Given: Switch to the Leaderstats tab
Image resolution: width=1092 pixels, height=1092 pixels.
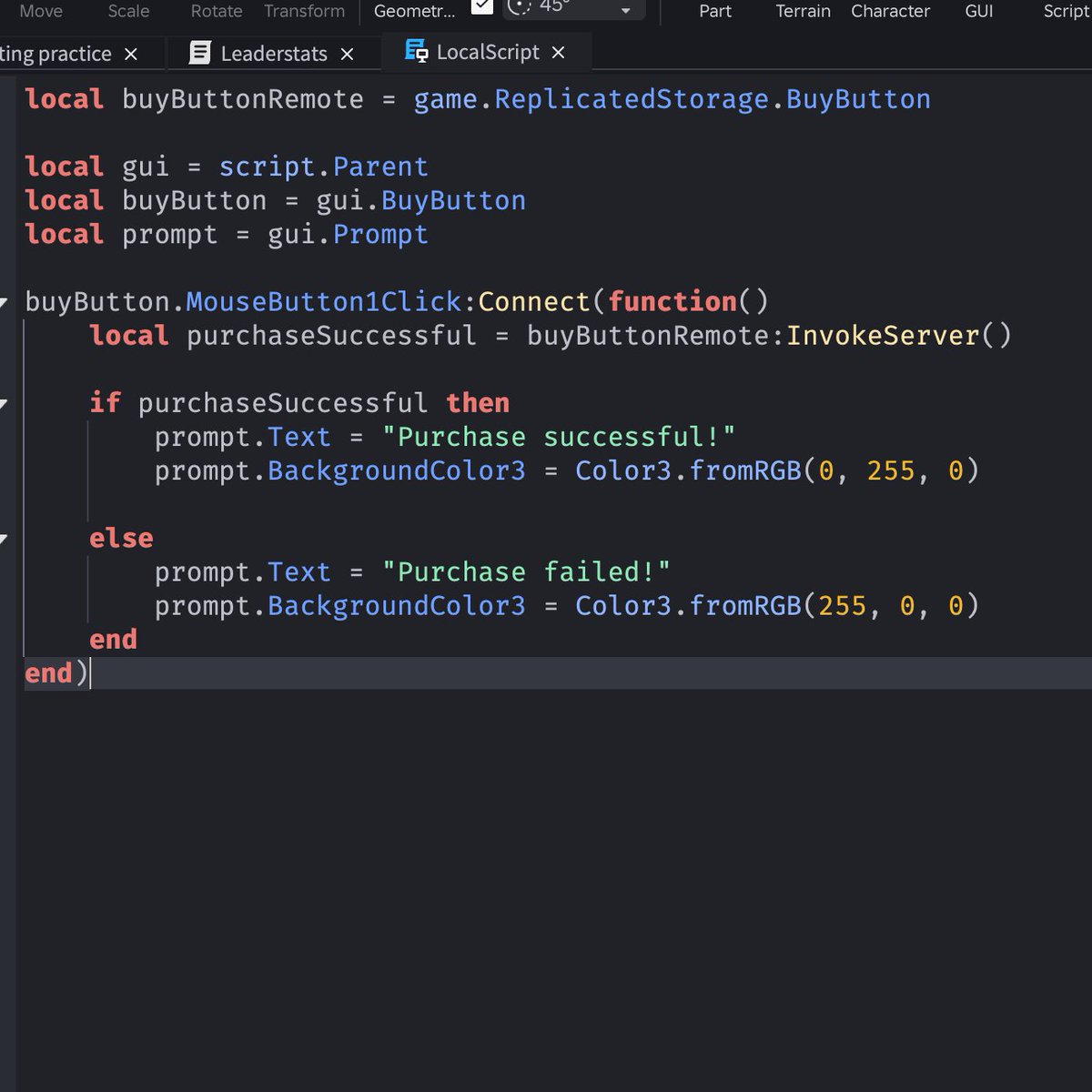Looking at the screenshot, I should [x=274, y=54].
